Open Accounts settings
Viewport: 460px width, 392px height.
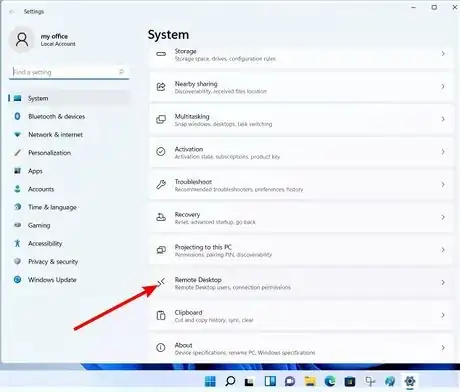[69, 189]
